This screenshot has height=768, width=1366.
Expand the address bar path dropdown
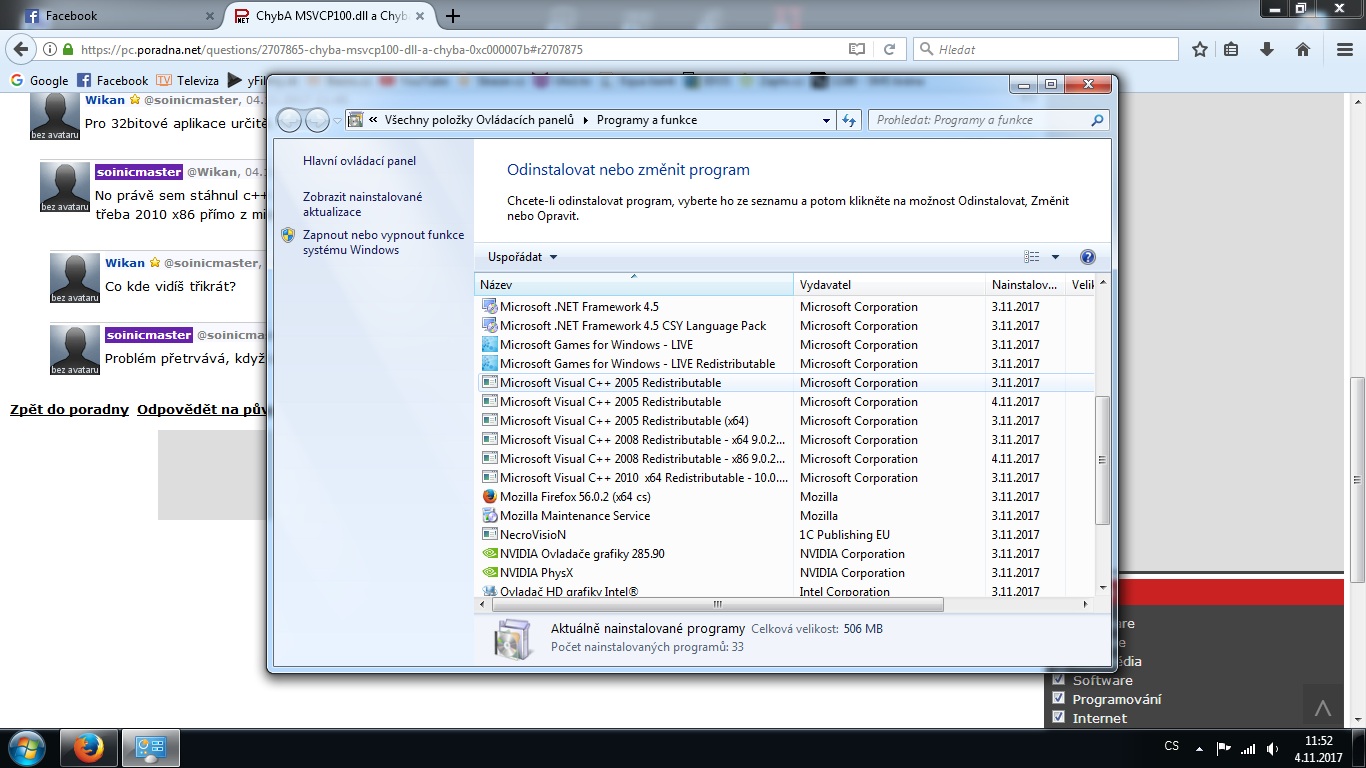826,120
